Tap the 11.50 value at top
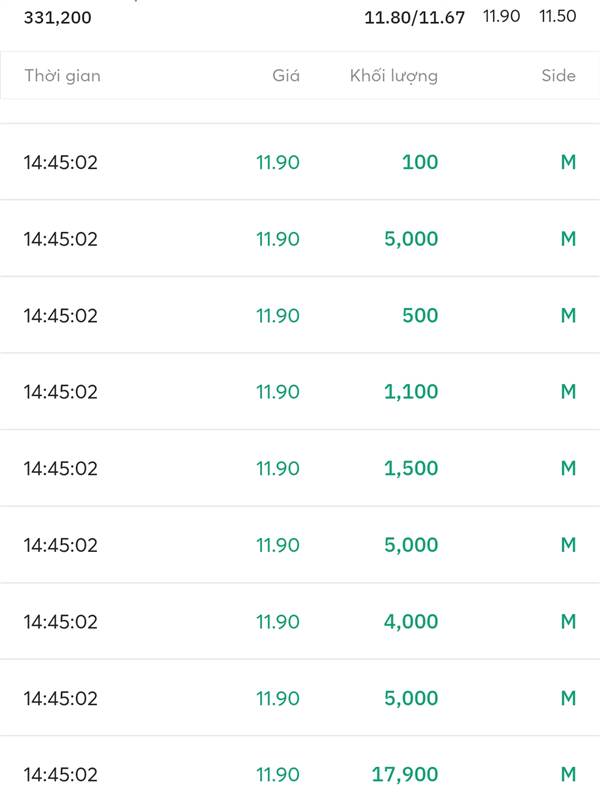The width and height of the screenshot is (600, 800). point(557,16)
